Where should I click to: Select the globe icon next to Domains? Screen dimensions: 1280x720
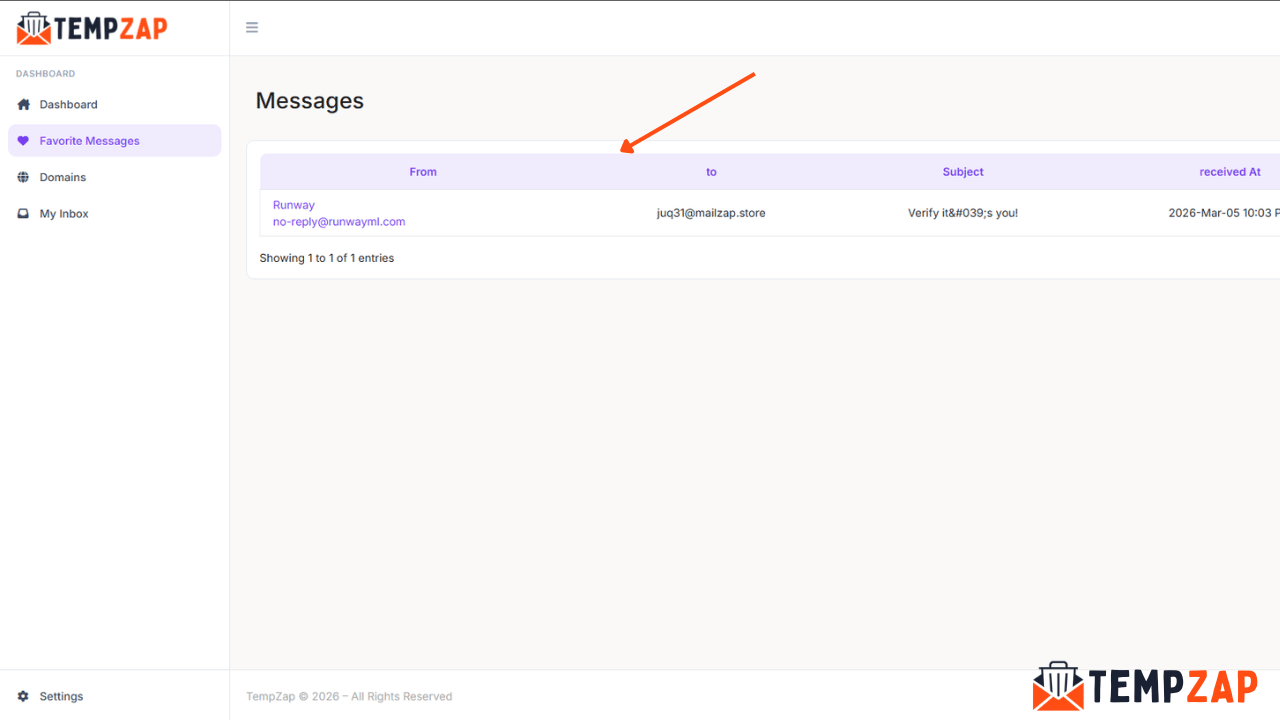coord(23,177)
